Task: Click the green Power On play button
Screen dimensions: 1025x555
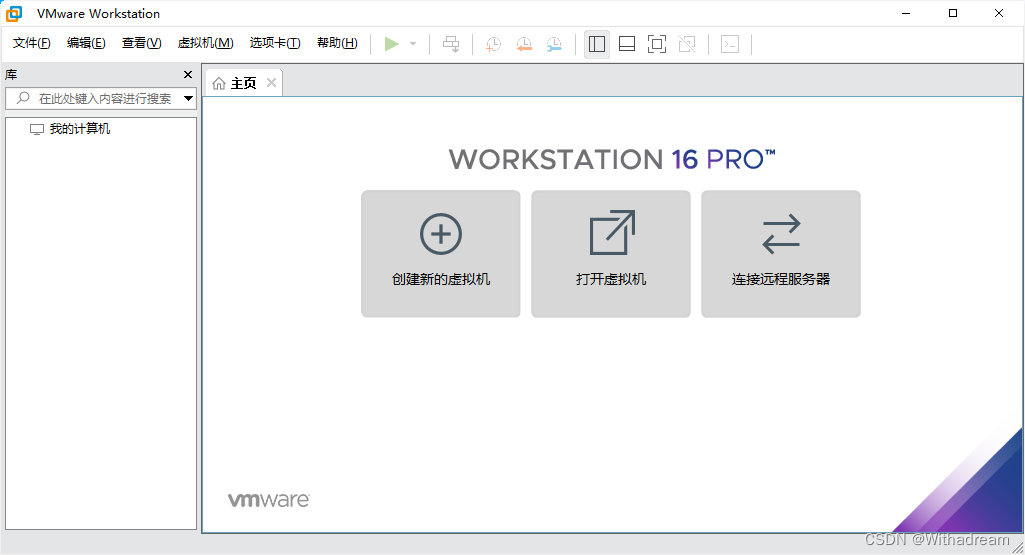Action: pos(392,44)
